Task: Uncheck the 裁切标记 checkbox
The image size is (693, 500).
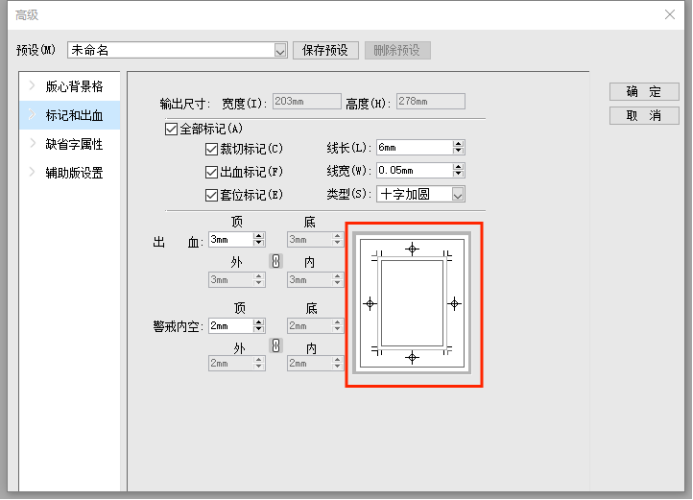Action: pos(211,149)
